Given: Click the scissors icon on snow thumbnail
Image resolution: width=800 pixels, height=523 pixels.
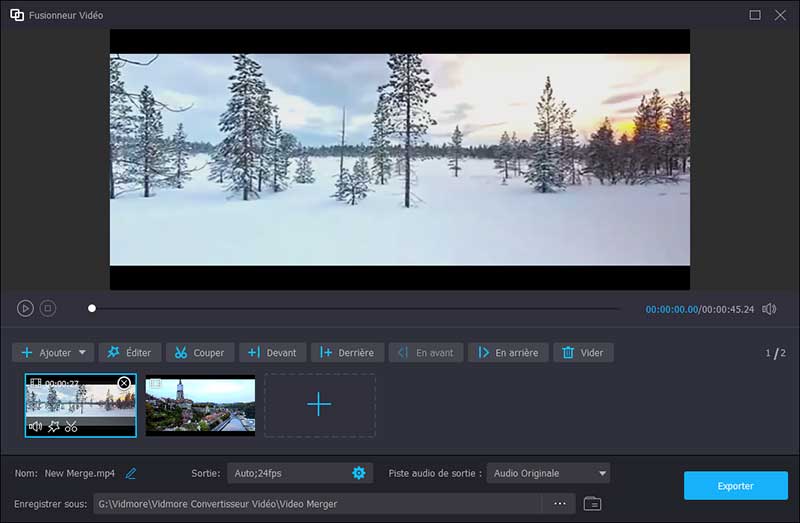Looking at the screenshot, I should 71,427.
